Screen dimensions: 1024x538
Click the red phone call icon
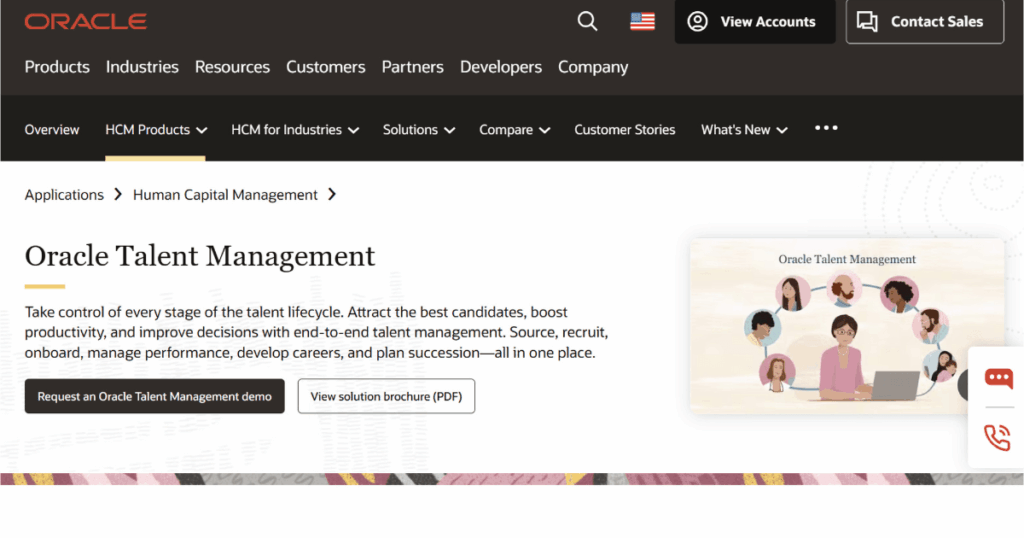tap(997, 437)
